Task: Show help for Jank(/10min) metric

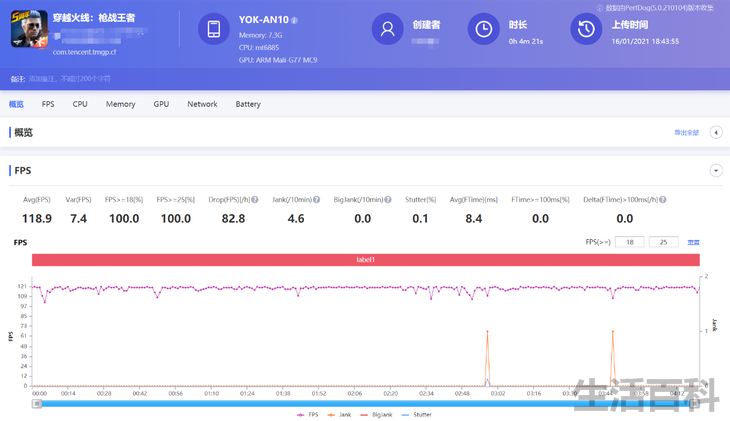Action: point(317,200)
